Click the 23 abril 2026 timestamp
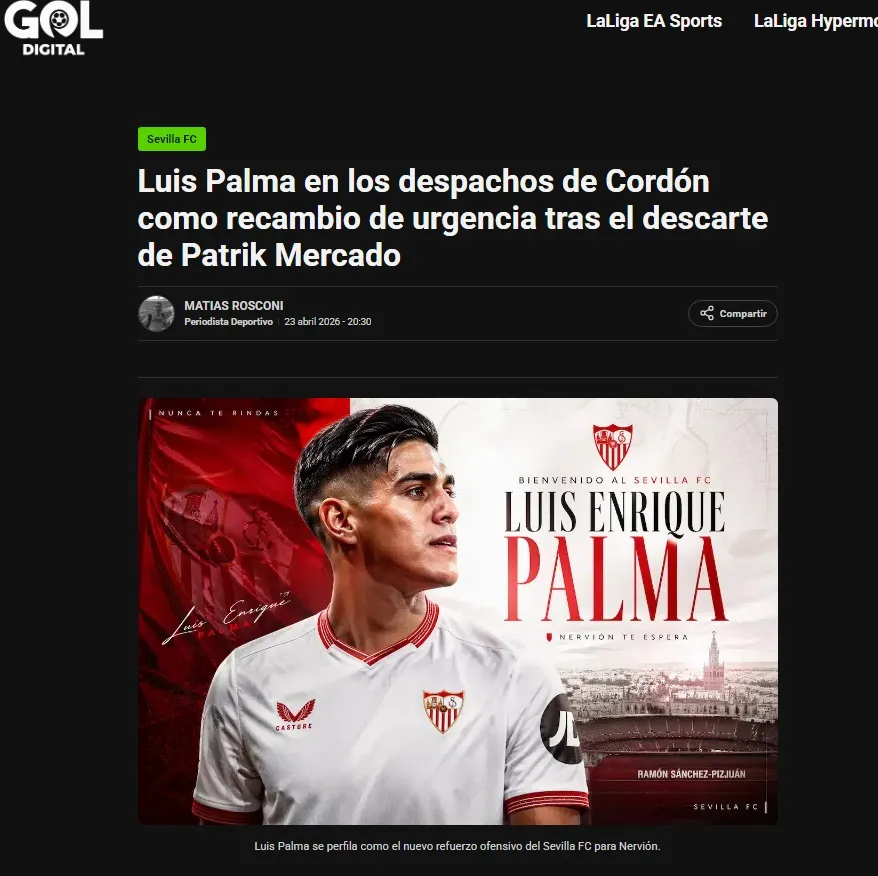The image size is (878, 876). (328, 321)
